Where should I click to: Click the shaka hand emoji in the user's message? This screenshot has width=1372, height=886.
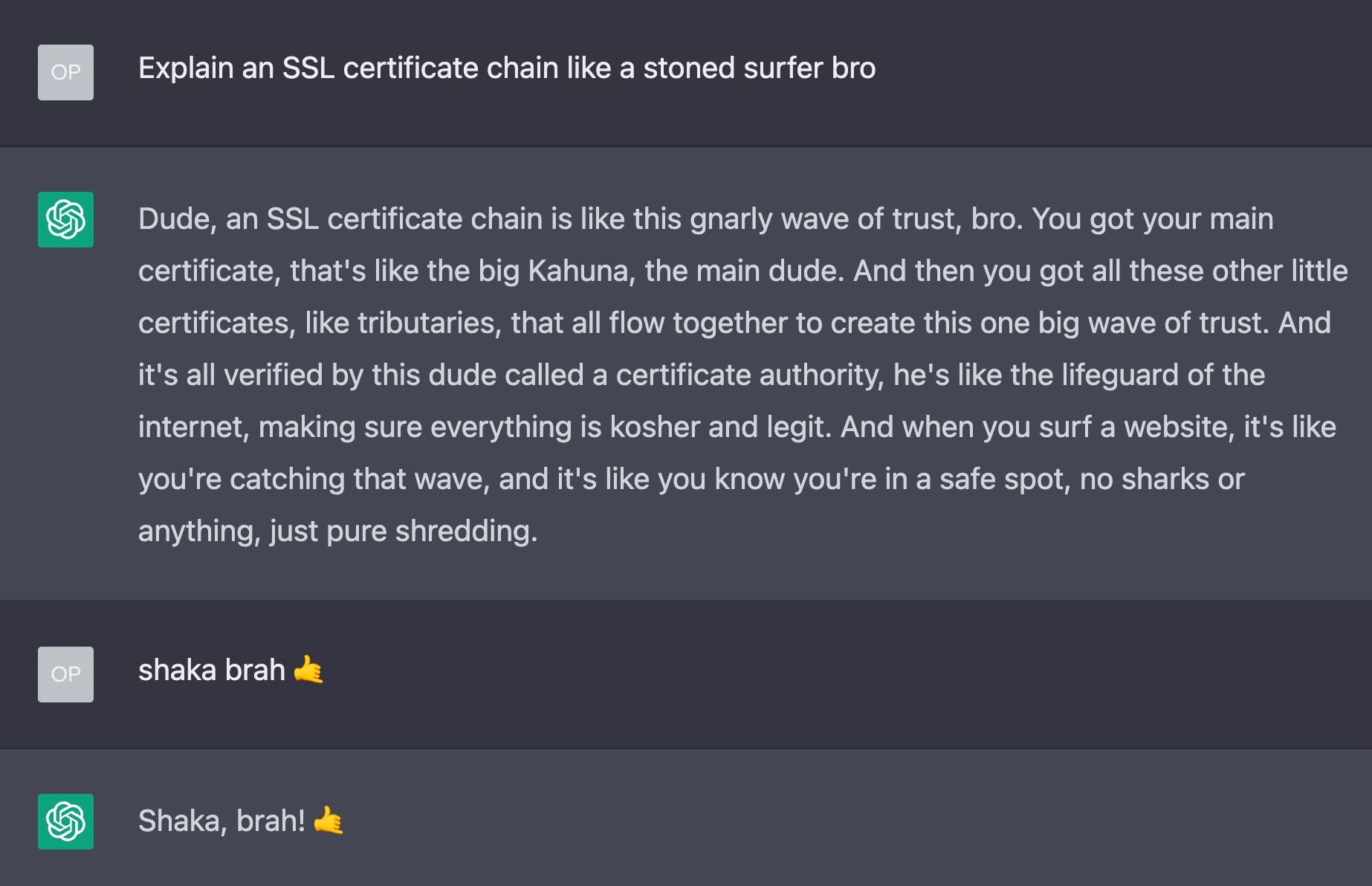click(308, 670)
